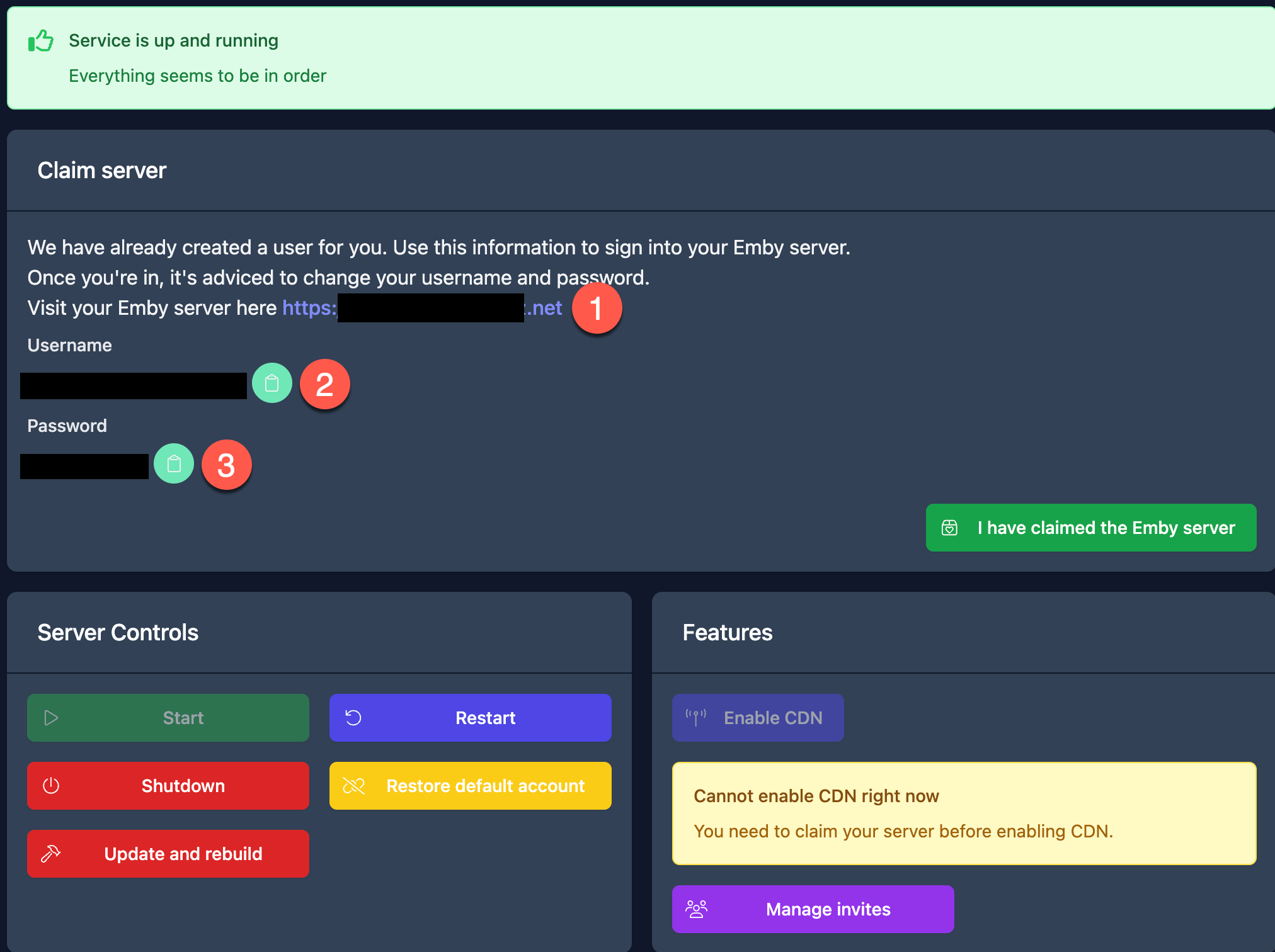The image size is (1275, 952).
Task: Copy the username to clipboard
Action: [272, 383]
